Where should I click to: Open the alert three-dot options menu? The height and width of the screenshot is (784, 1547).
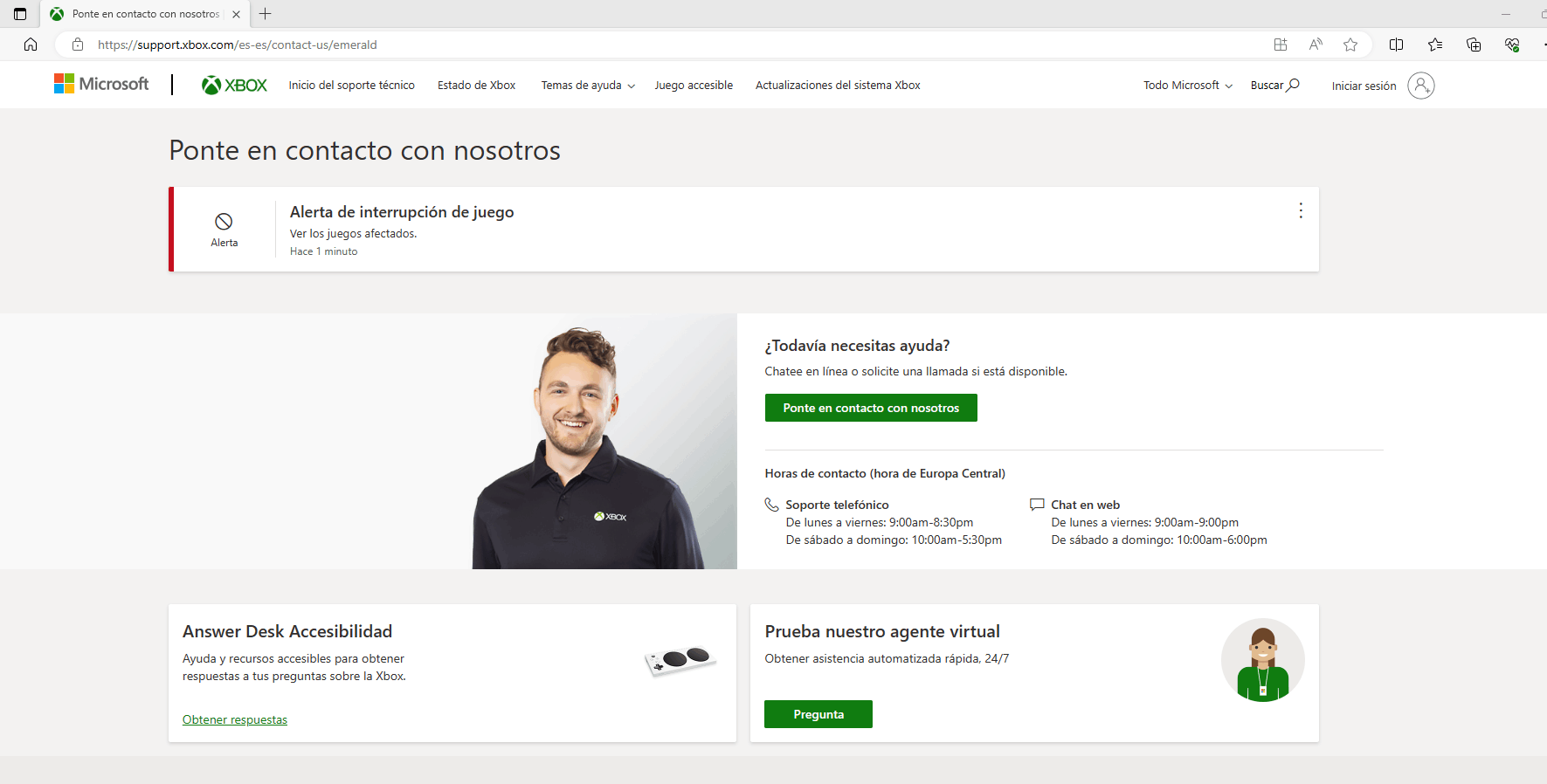click(1301, 210)
